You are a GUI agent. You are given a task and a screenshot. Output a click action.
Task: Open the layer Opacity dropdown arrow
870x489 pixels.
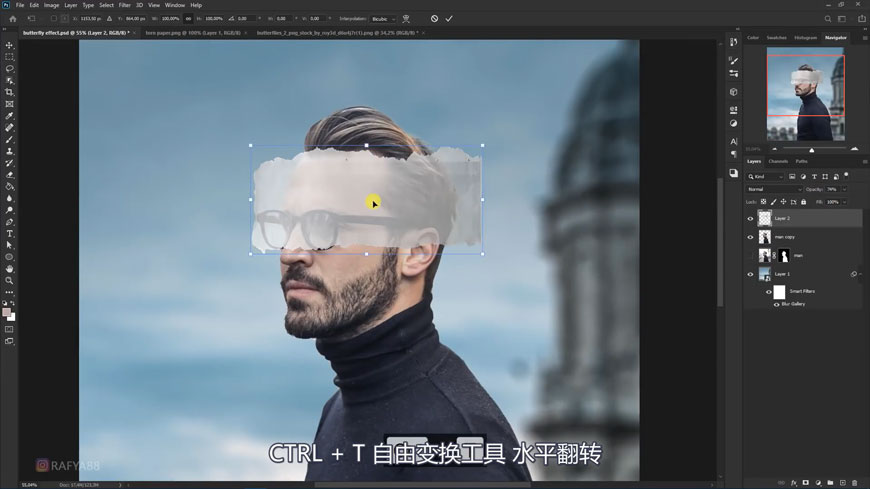[x=844, y=189]
